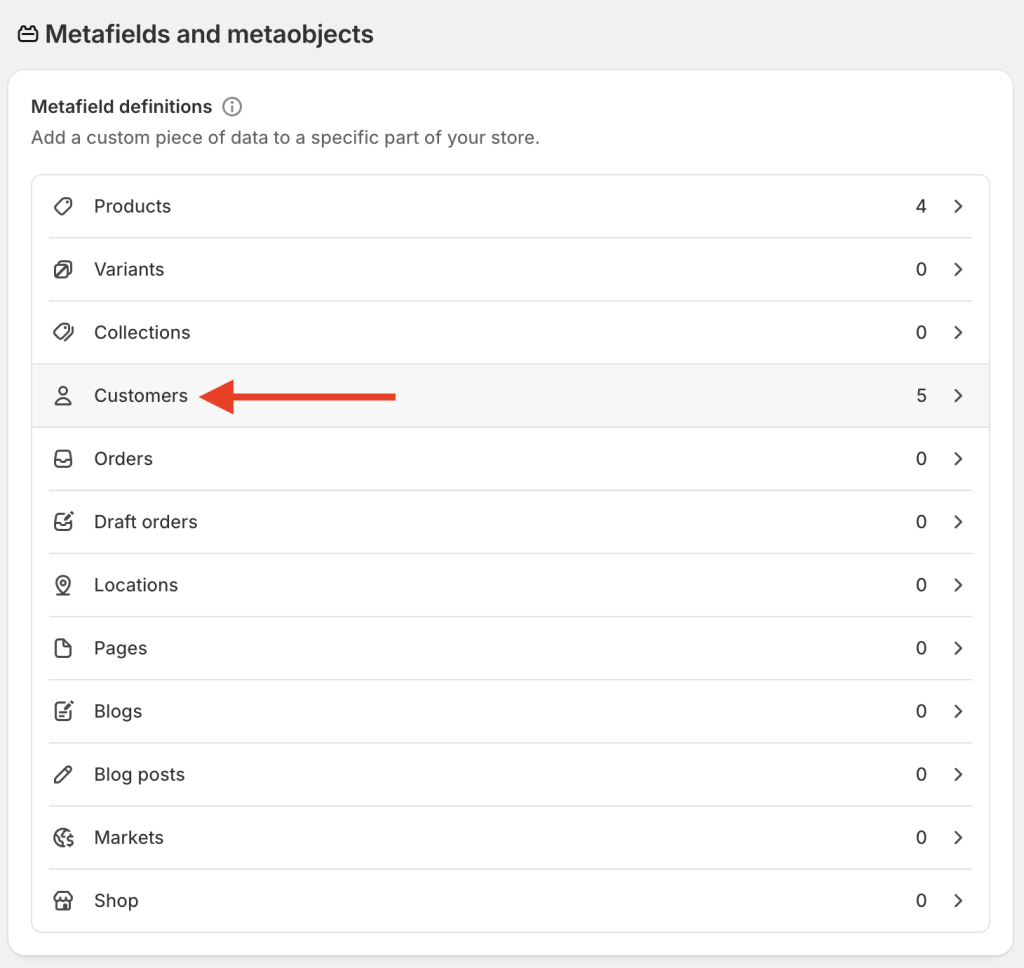The width and height of the screenshot is (1024, 968).
Task: Open the Customers metafield definitions
Action: (x=510, y=396)
